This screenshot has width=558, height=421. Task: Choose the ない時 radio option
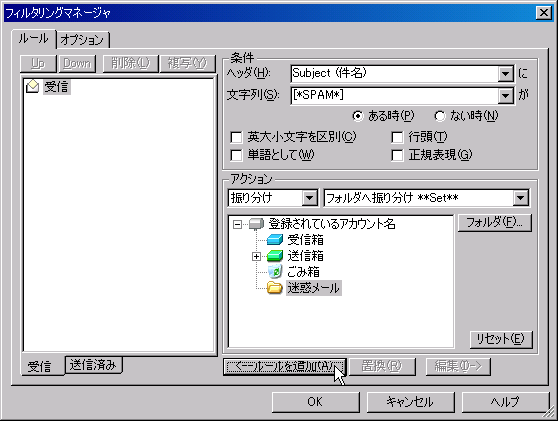(440, 116)
